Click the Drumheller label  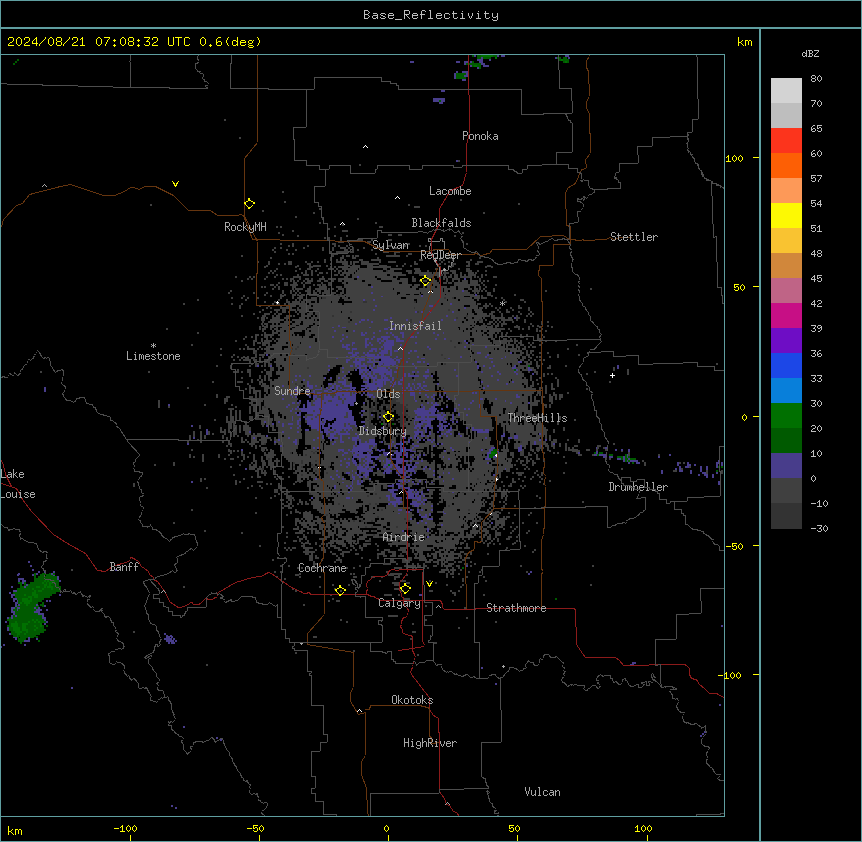pos(638,487)
